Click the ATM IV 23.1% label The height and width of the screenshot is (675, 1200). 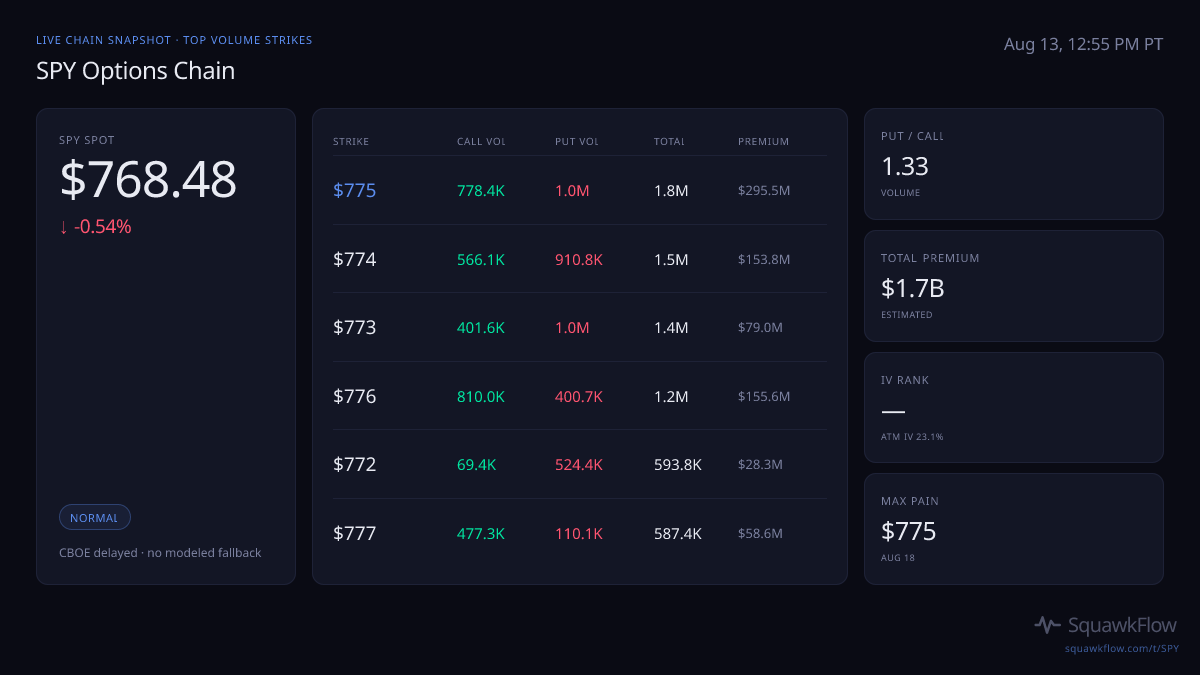tap(912, 436)
